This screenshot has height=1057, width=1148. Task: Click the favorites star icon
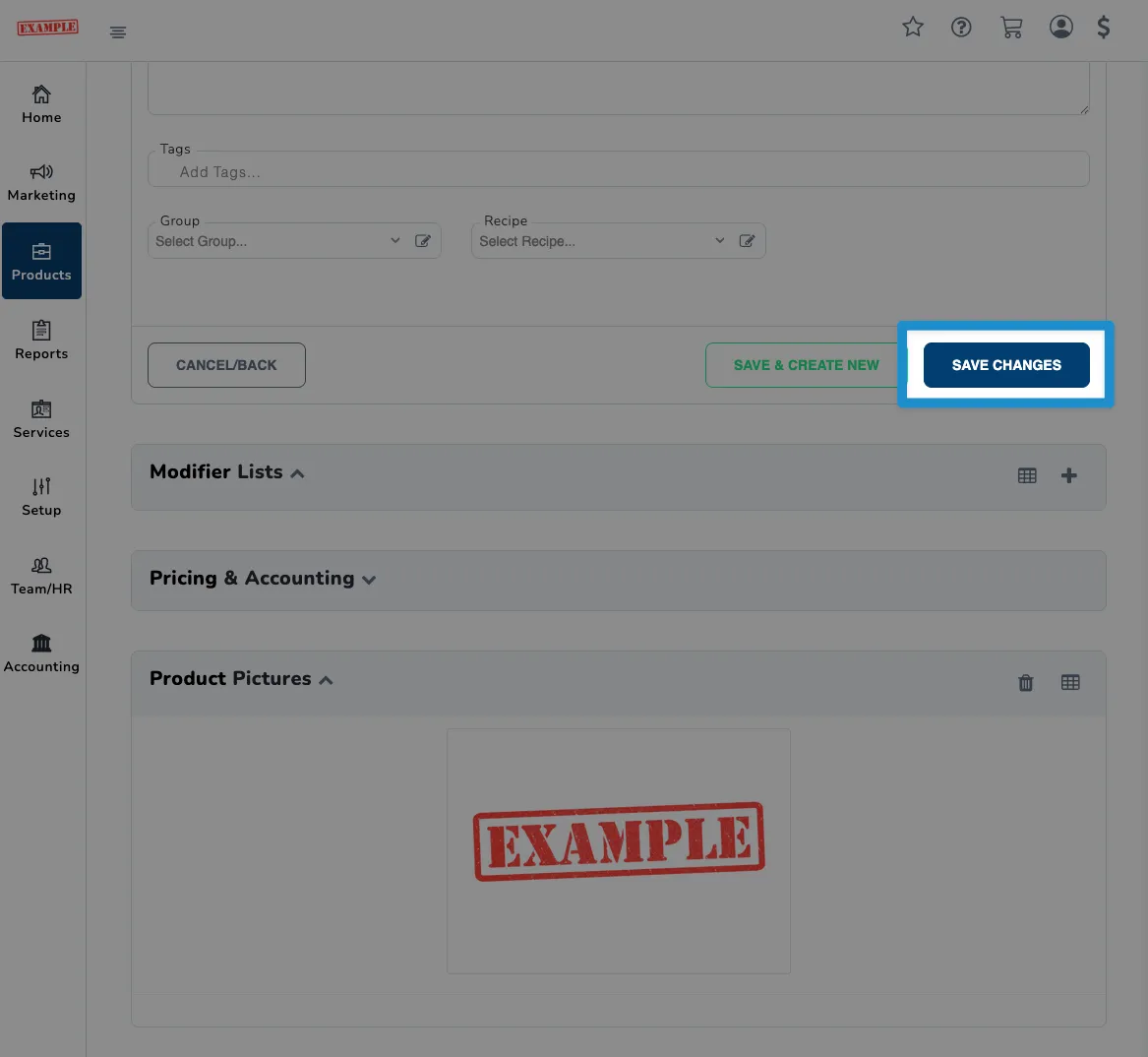point(912,28)
